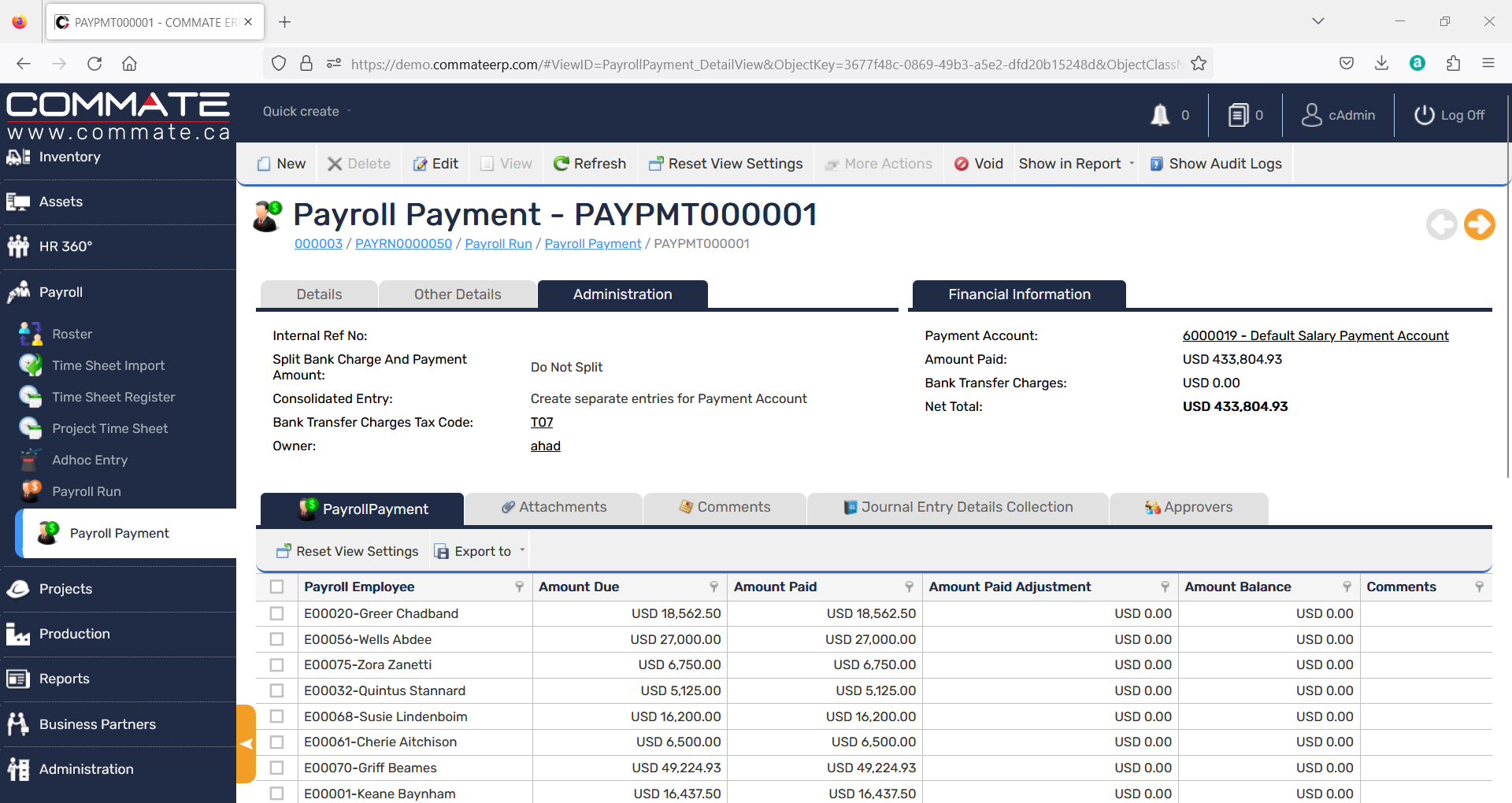Filter the Amount Paid column
This screenshot has height=803, width=1512.
click(x=909, y=587)
